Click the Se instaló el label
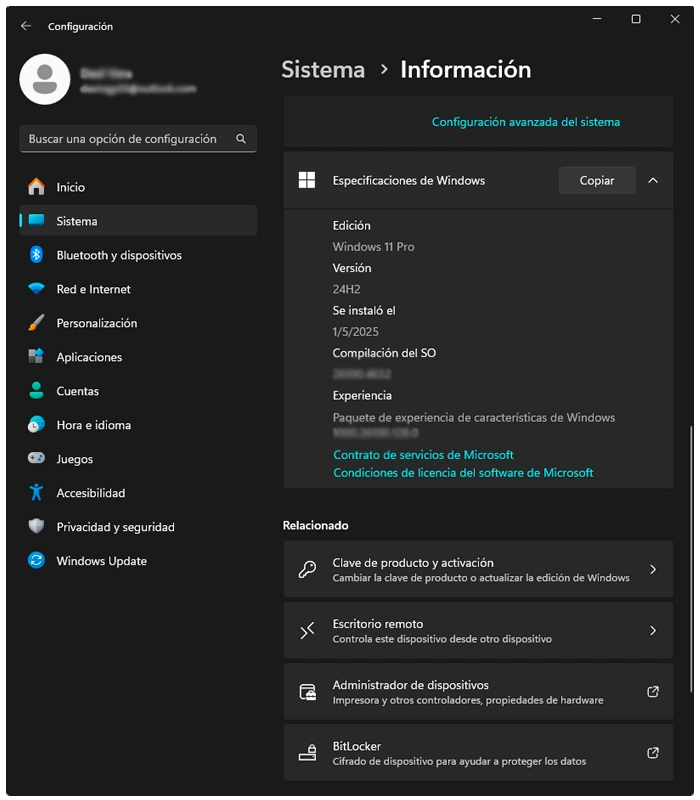This screenshot has height=800, width=700. point(364,310)
